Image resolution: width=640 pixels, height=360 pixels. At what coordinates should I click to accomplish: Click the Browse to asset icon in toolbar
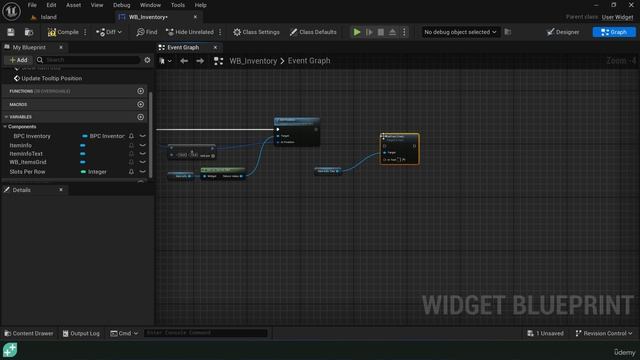pos(29,32)
